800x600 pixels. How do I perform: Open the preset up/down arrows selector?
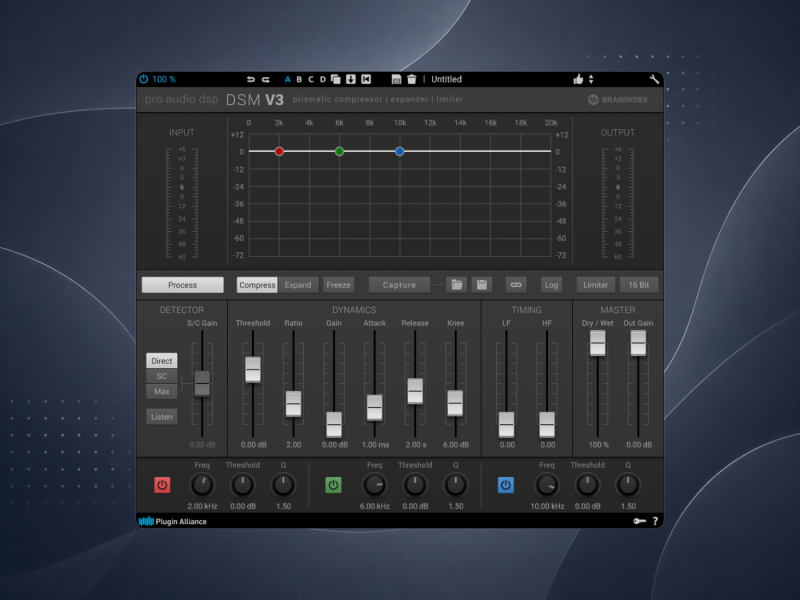[591, 79]
